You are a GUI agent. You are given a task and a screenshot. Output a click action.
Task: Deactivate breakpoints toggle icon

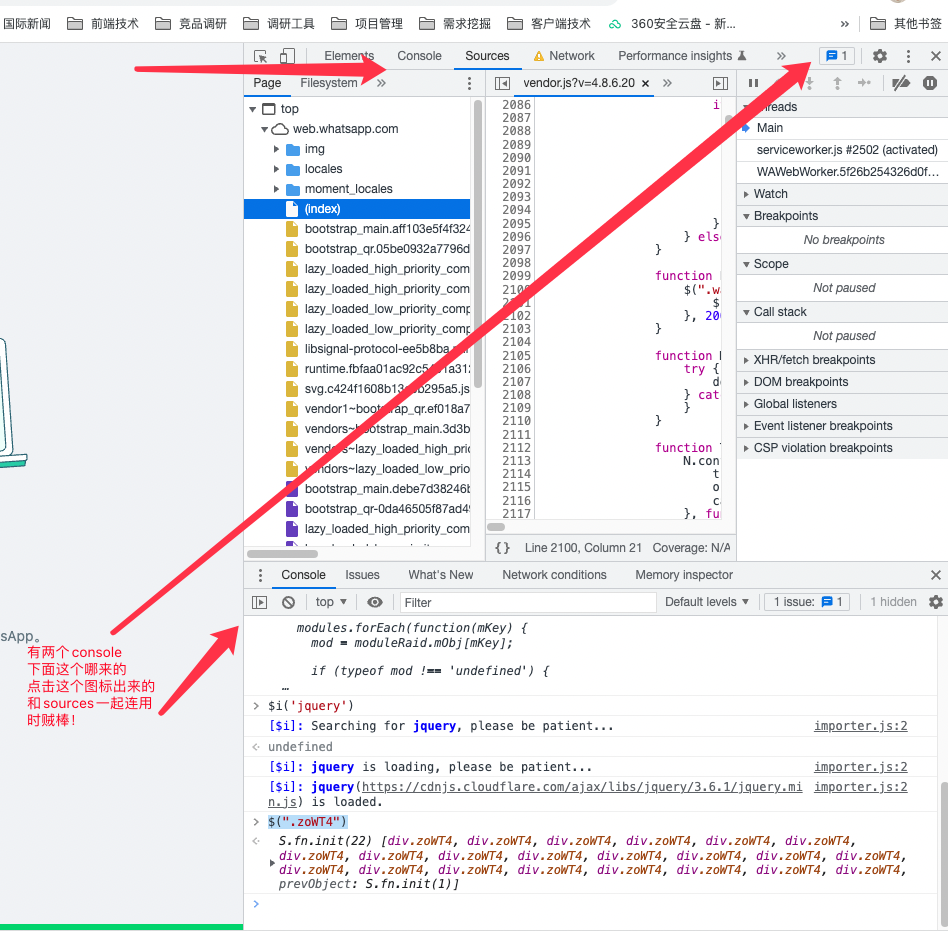901,83
